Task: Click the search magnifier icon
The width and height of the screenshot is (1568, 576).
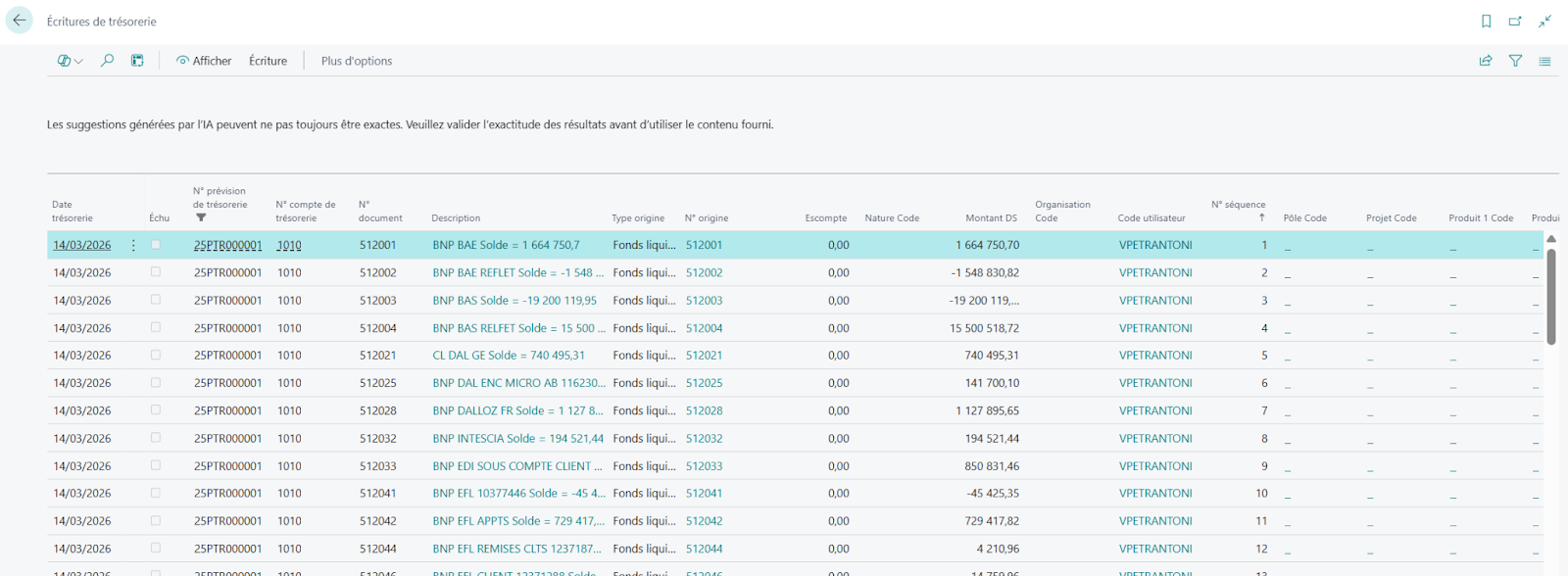Action: click(108, 61)
